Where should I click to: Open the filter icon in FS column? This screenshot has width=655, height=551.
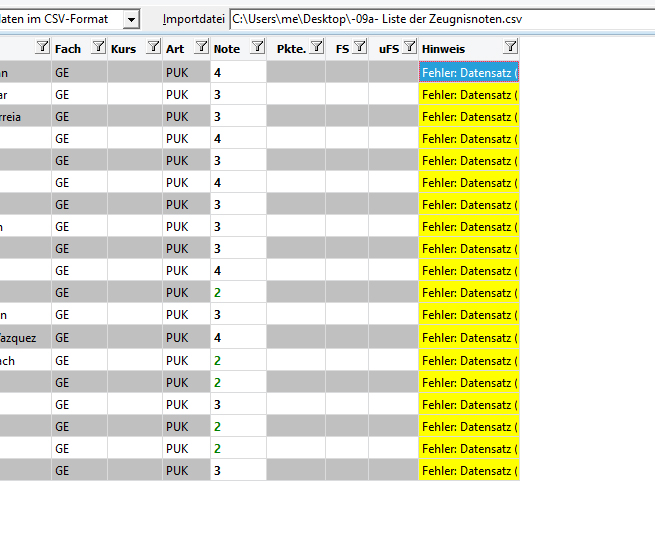coord(360,46)
